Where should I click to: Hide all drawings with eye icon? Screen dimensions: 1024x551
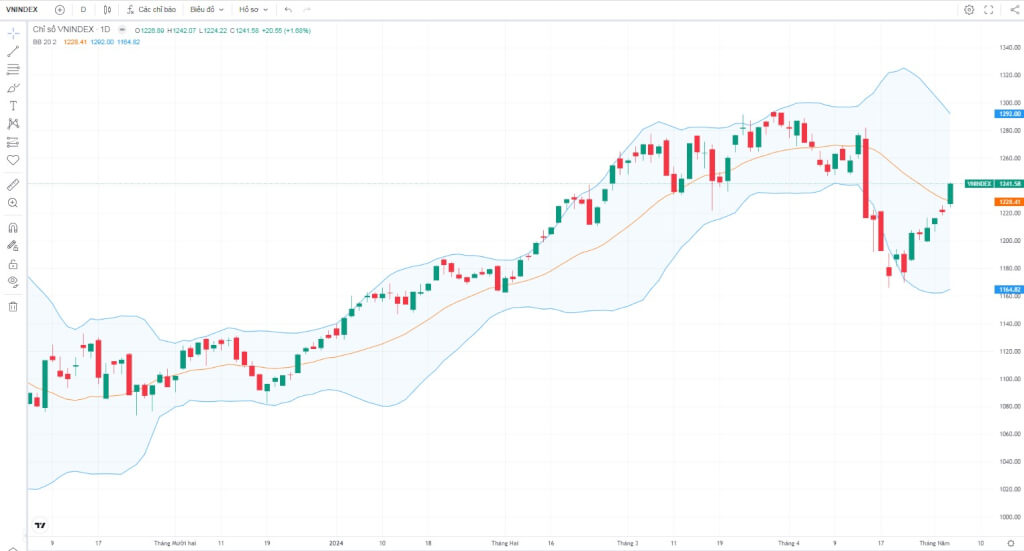(x=13, y=282)
